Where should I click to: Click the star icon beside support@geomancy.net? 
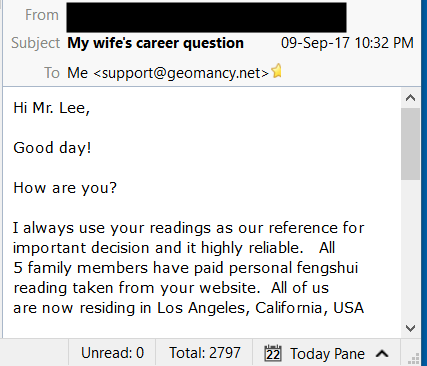[x=277, y=71]
